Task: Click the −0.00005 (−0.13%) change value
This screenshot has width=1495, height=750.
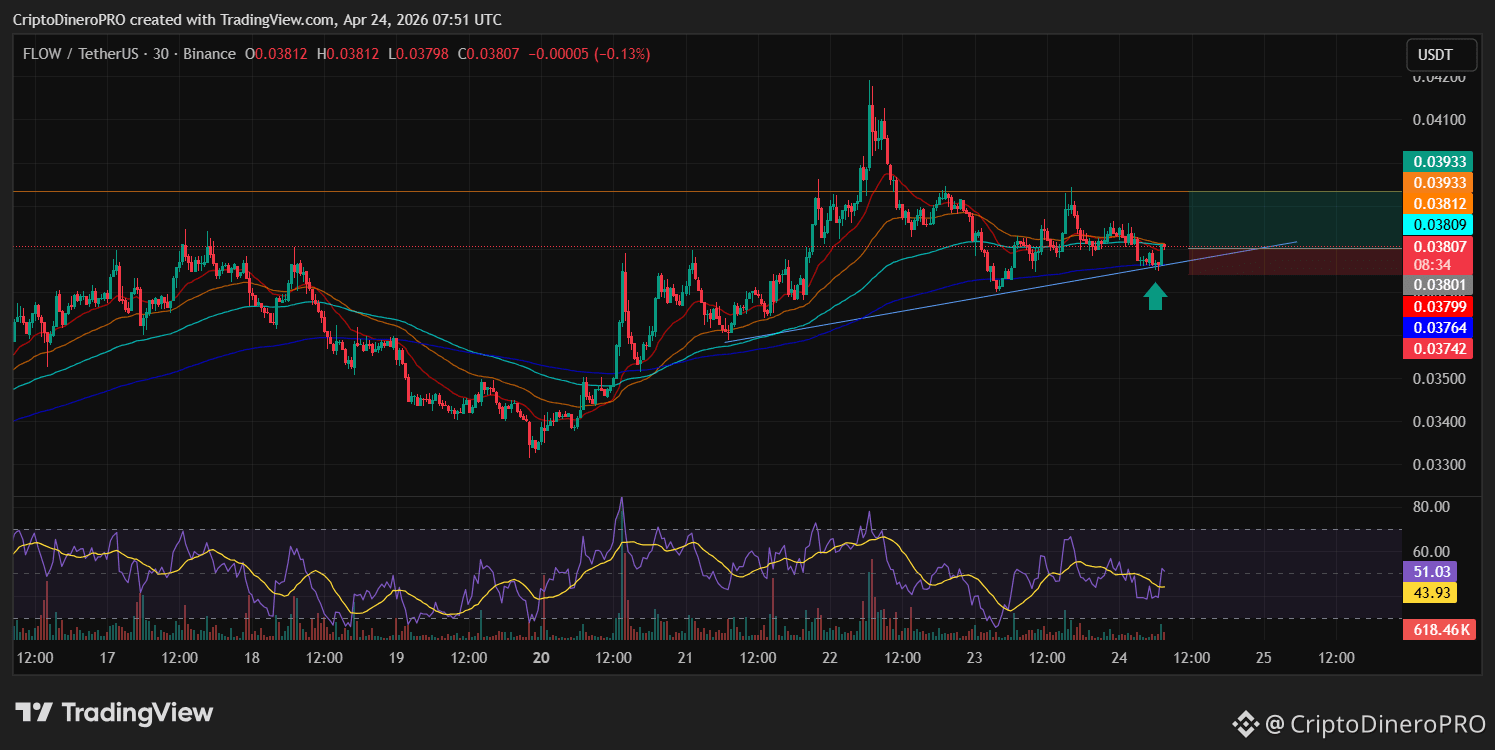Action: 589,54
